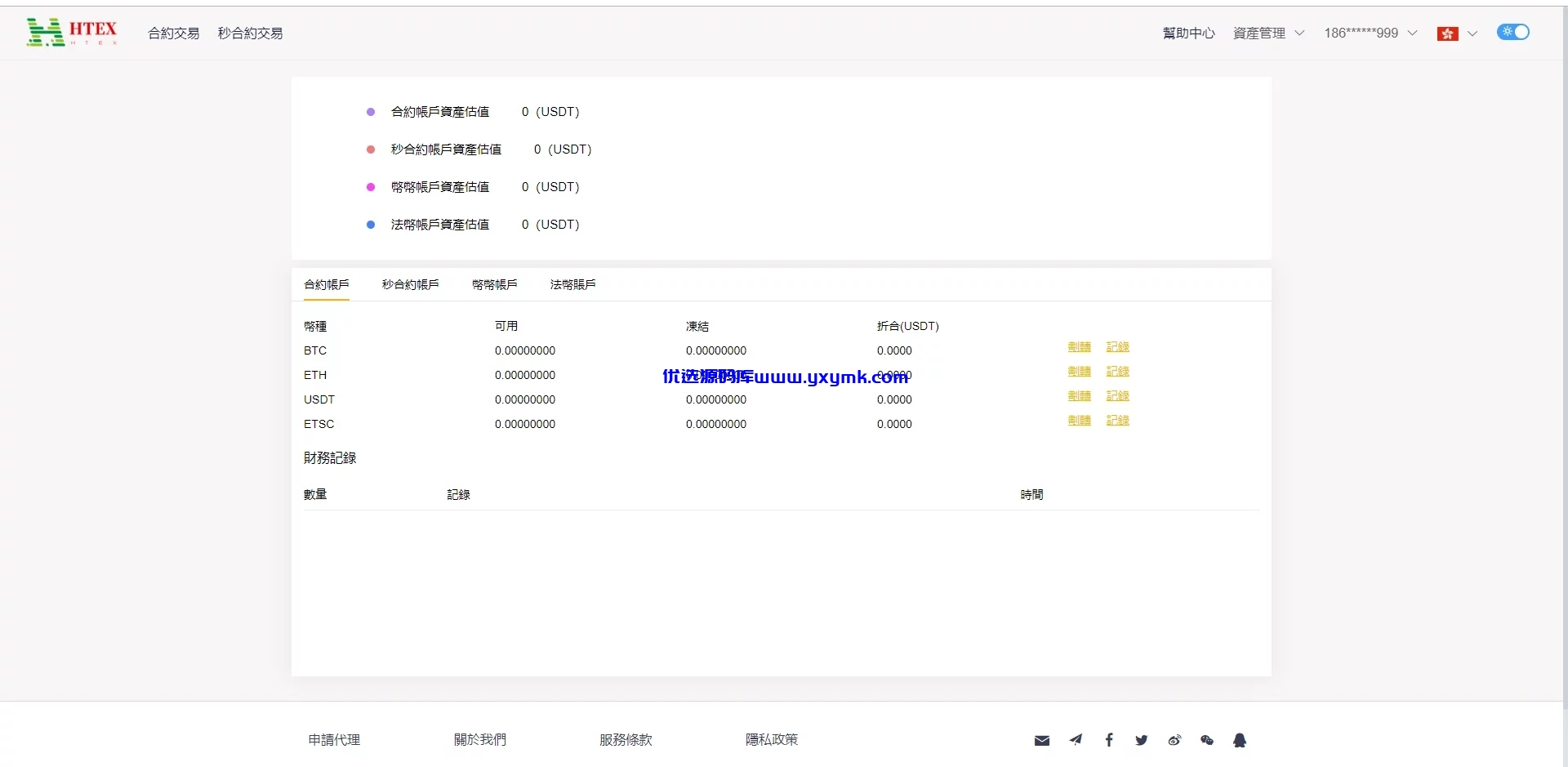This screenshot has height=767, width=1568.
Task: Open the Twitter bird icon
Action: click(x=1141, y=740)
